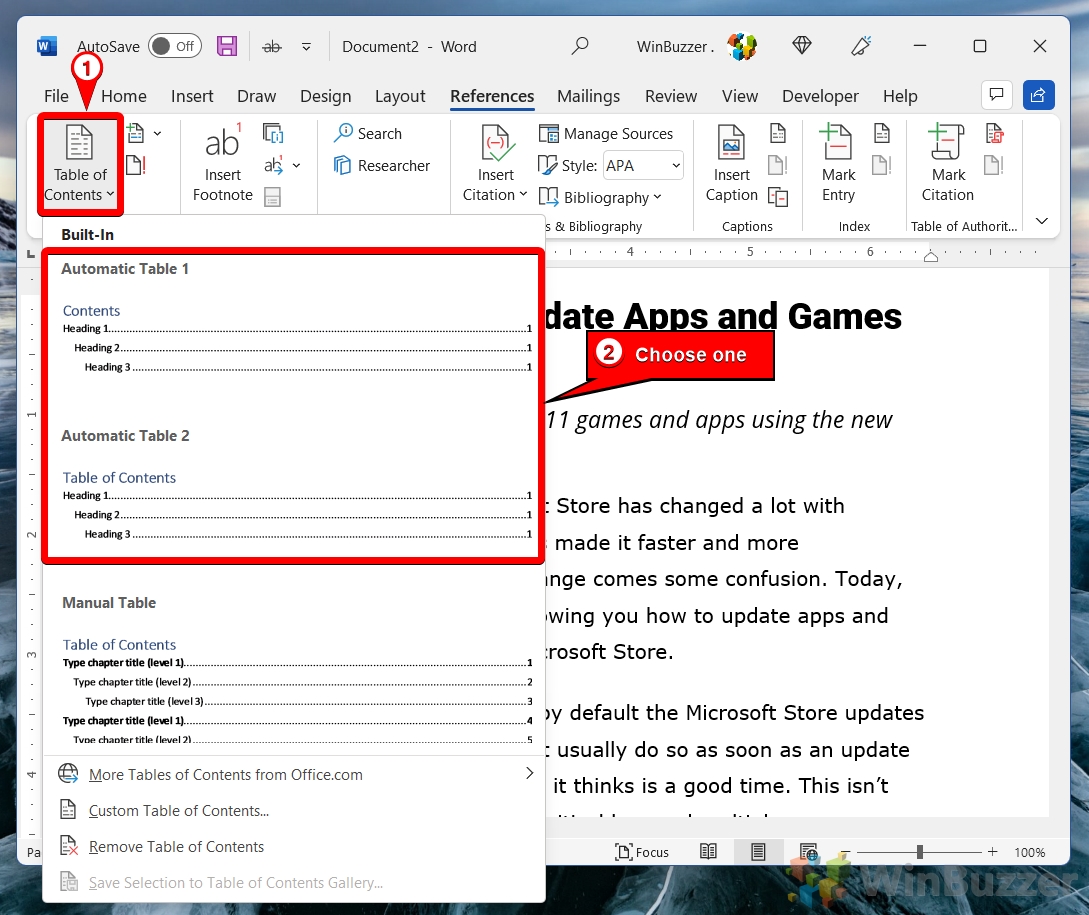Click the Save icon in title bar
The height and width of the screenshot is (915, 1089).
click(227, 46)
